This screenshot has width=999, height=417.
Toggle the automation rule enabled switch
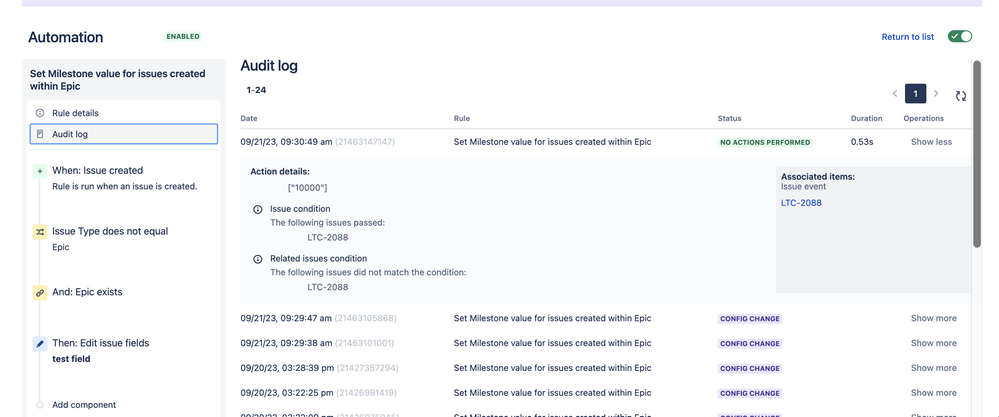pyautogui.click(x=959, y=36)
